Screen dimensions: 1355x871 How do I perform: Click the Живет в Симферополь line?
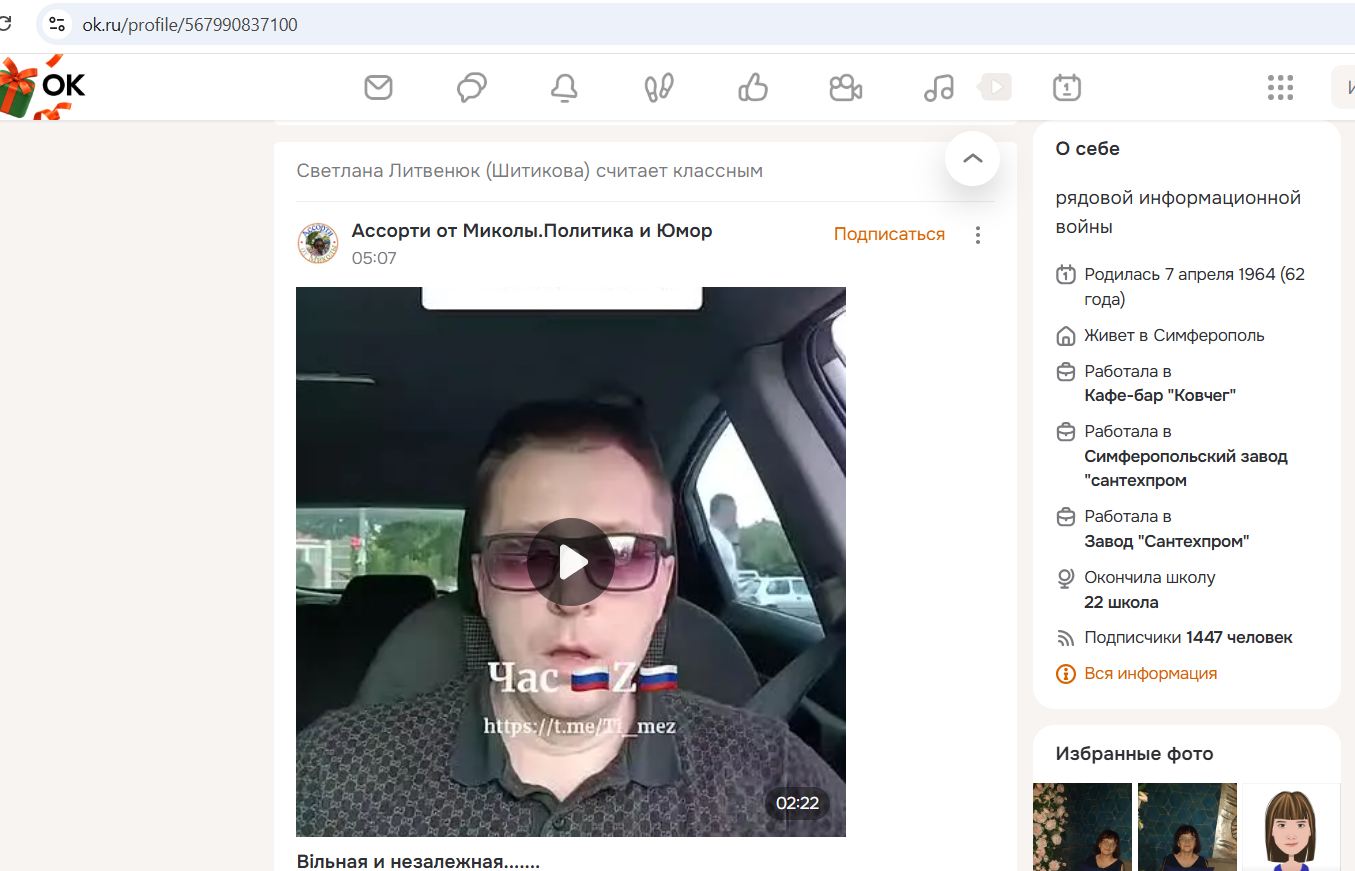pyautogui.click(x=1174, y=335)
